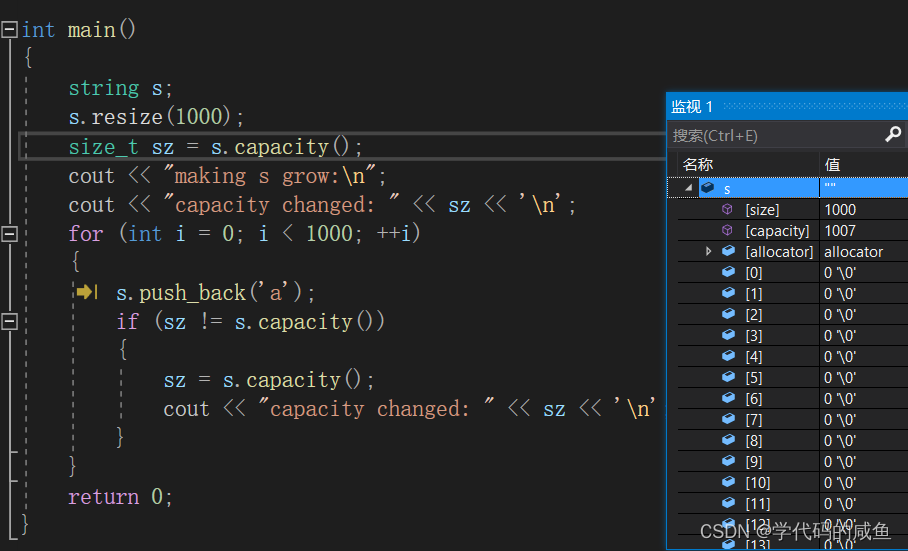This screenshot has width=908, height=551.
Task: Collapse the if statement code block
Action: pos(9,321)
